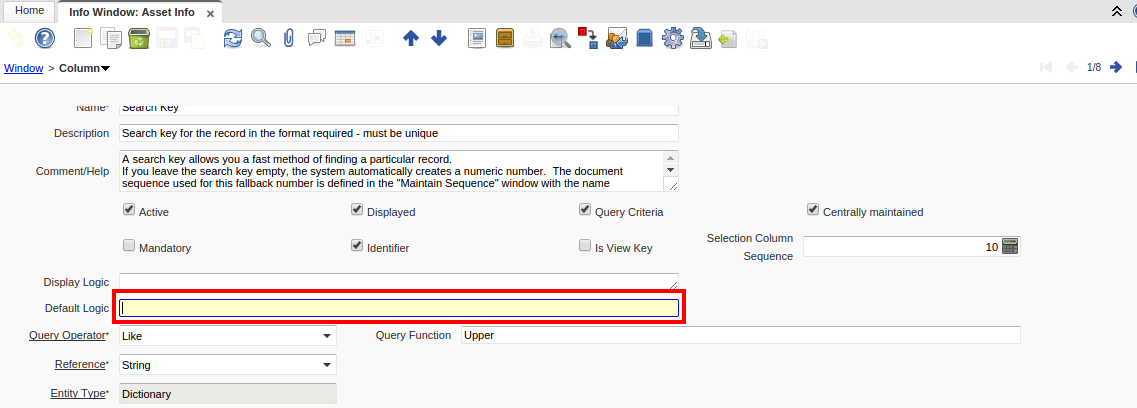Click the Window breadcrumb link
This screenshot has height=408, width=1137.
(23, 68)
